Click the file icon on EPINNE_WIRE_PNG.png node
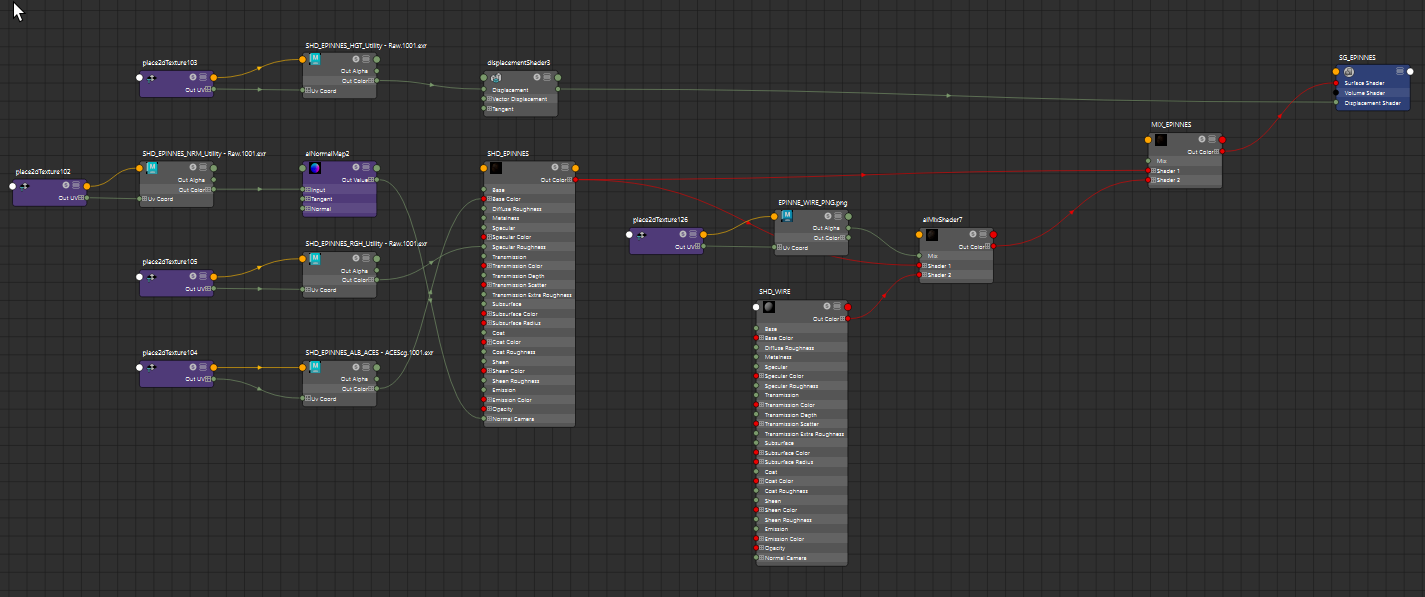The image size is (1425, 597). (787, 216)
